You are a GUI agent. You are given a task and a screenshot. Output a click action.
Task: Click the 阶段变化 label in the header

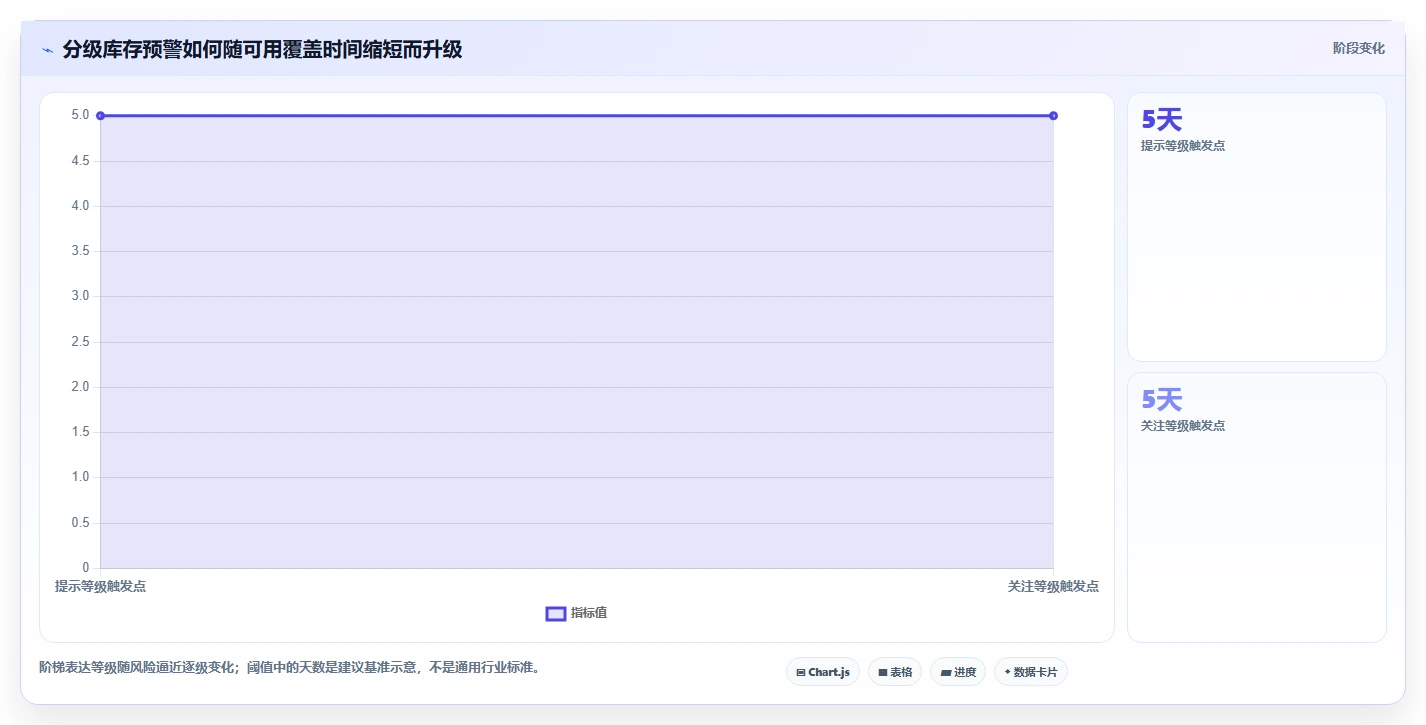[x=1359, y=48]
